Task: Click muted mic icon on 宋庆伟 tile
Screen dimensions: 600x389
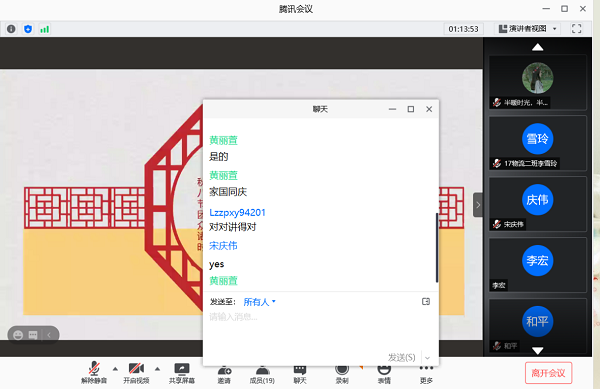Action: (497, 224)
